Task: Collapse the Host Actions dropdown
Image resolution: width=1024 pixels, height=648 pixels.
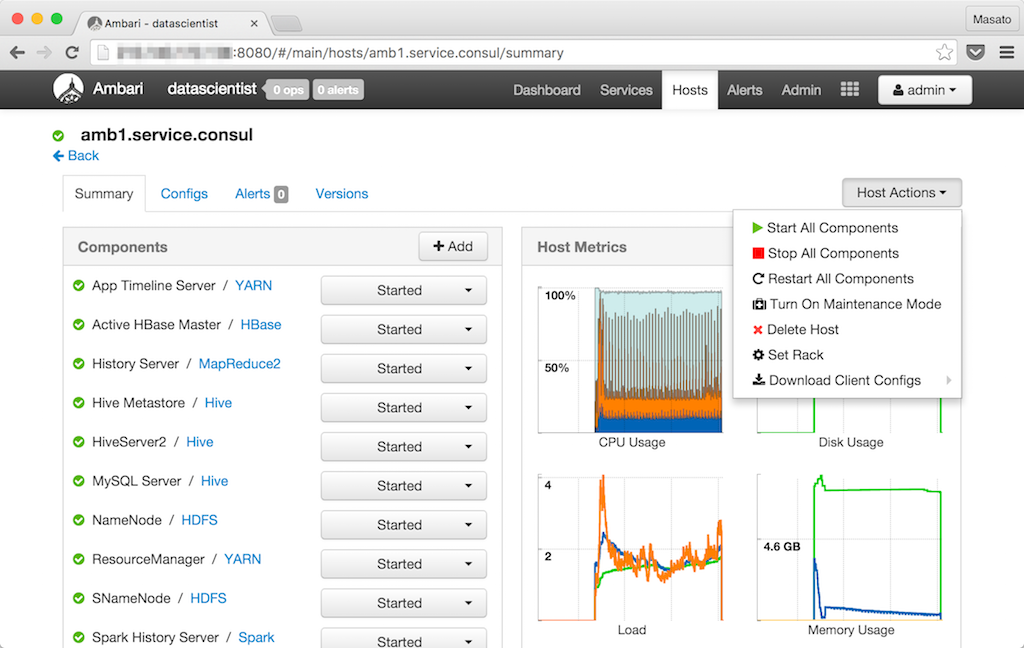Action: tap(901, 193)
